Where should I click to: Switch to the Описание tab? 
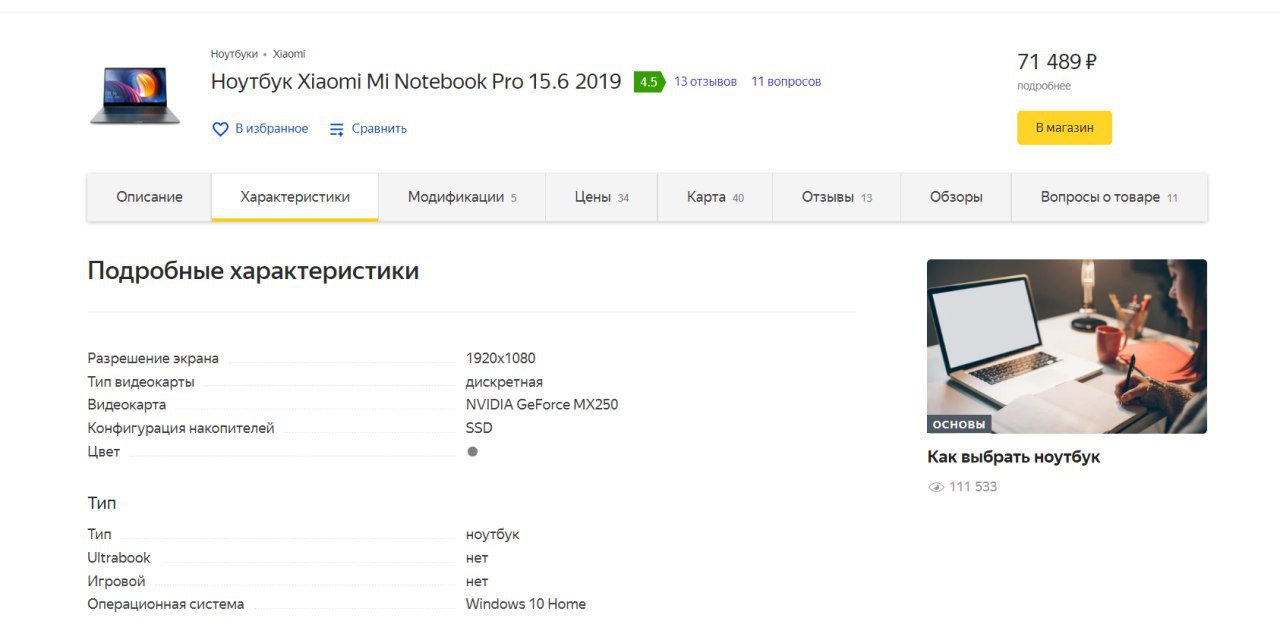pyautogui.click(x=149, y=197)
